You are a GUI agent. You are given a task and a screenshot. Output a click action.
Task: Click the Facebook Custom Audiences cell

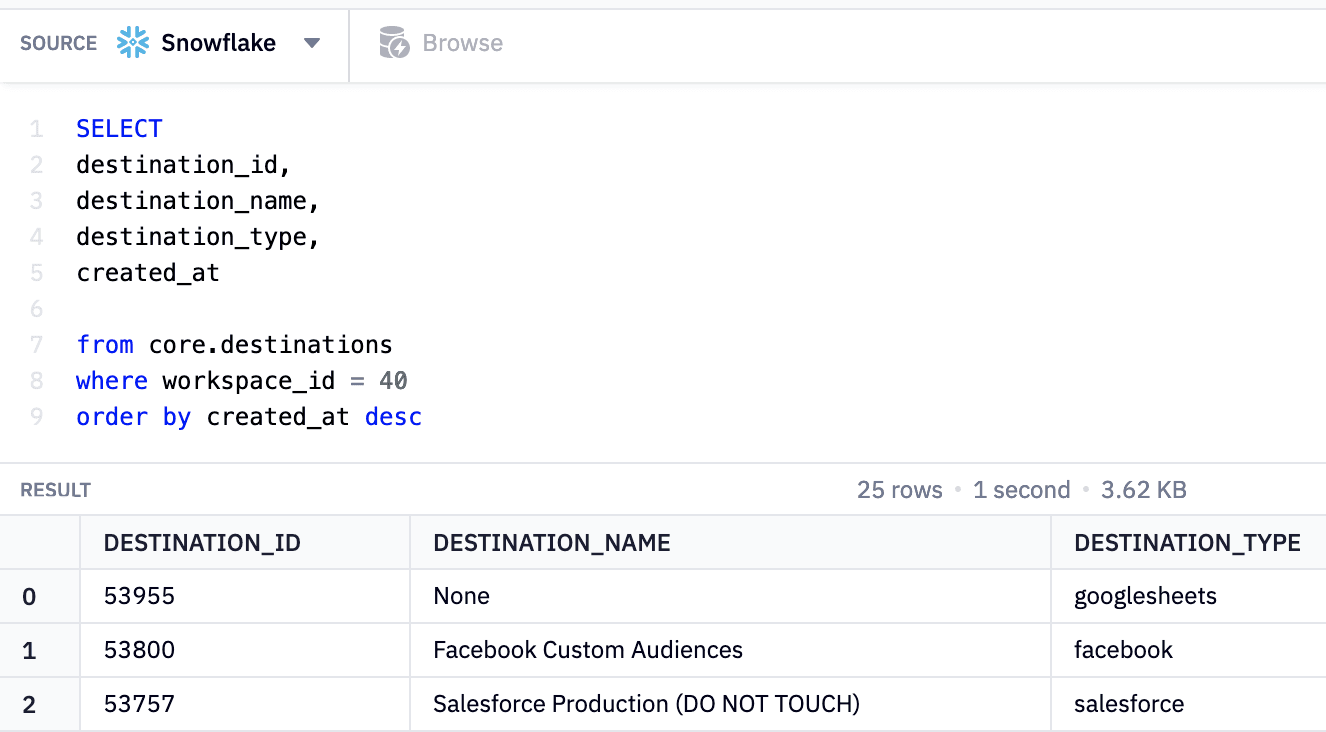tap(587, 651)
